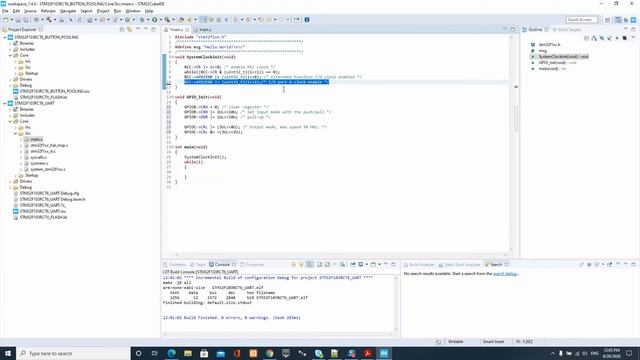640x360 pixels.
Task: Expand Startup folder under UART Core
Action: (x=16, y=176)
